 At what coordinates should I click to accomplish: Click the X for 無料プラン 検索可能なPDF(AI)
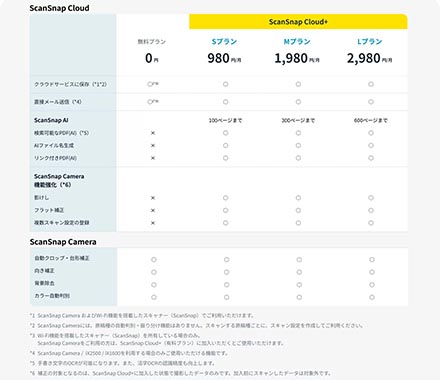pos(153,133)
